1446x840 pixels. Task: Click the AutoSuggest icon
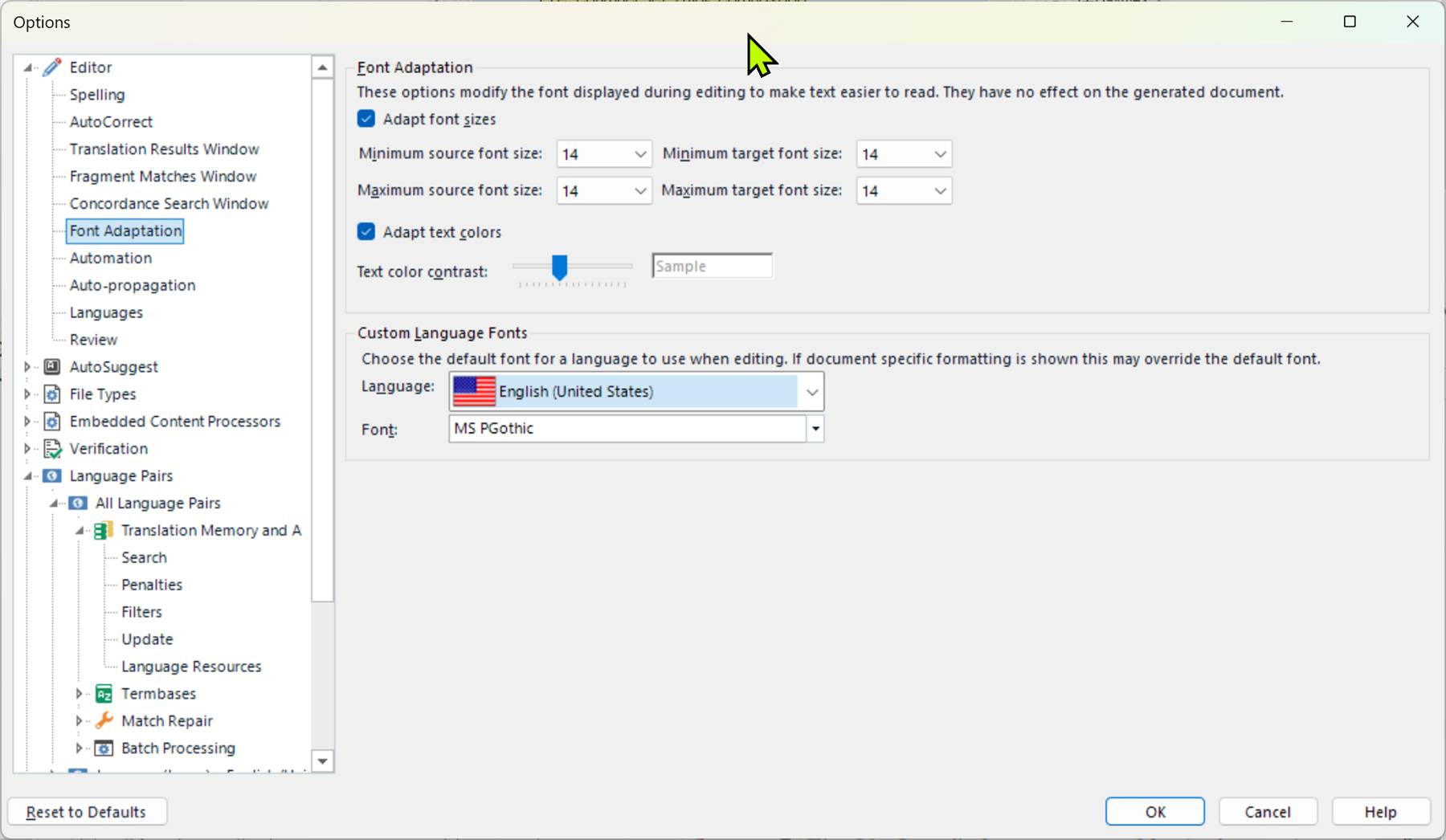[x=52, y=367]
